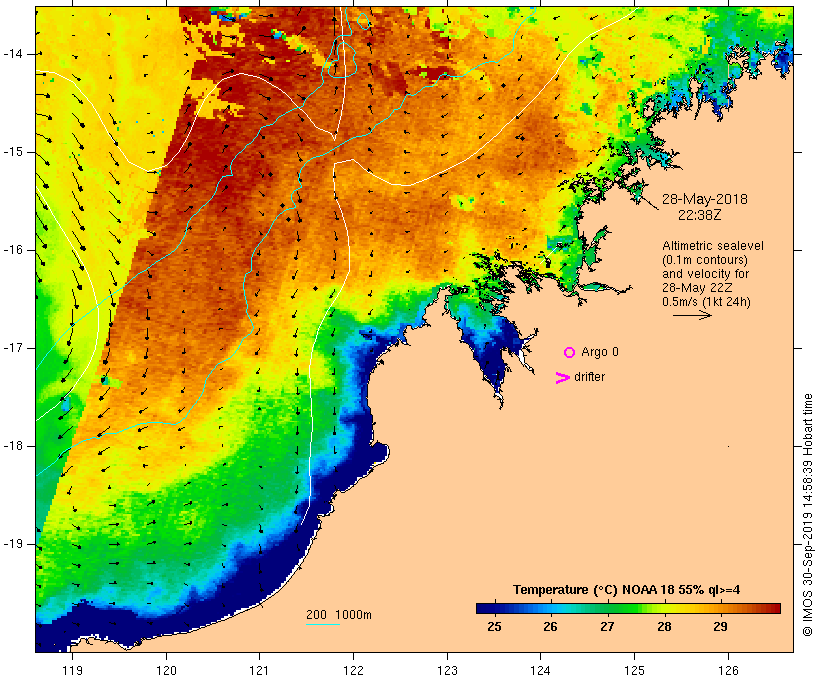The height and width of the screenshot is (680, 820).
Task: Click the '200 1000m' depth contour label
Action: coord(339,615)
